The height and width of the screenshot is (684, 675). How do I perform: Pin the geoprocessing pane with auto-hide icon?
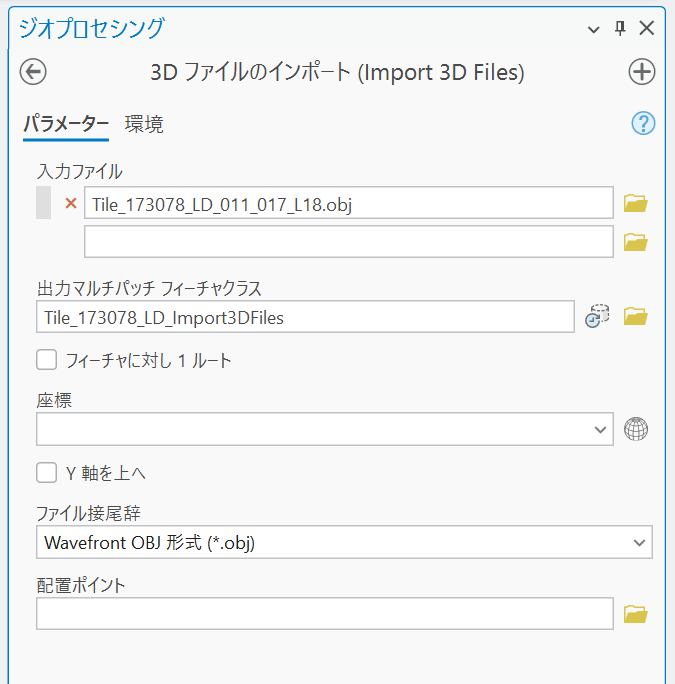pyautogui.click(x=620, y=28)
